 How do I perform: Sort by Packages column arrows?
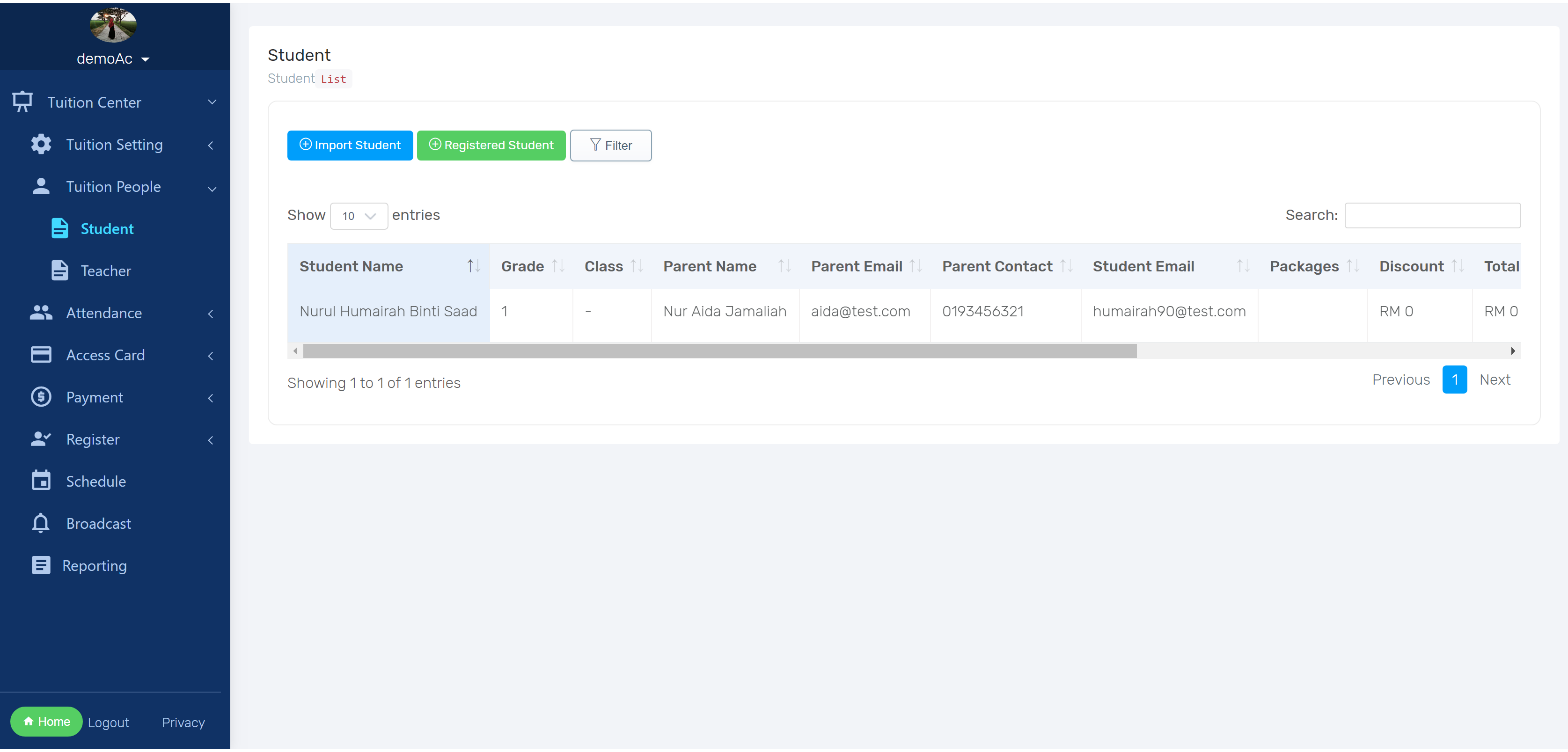pyautogui.click(x=1353, y=266)
